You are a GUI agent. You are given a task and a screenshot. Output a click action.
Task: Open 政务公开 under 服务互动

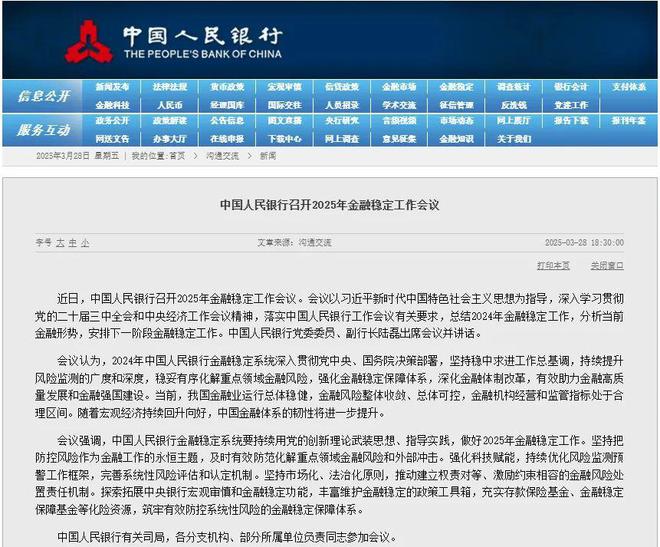(112, 121)
